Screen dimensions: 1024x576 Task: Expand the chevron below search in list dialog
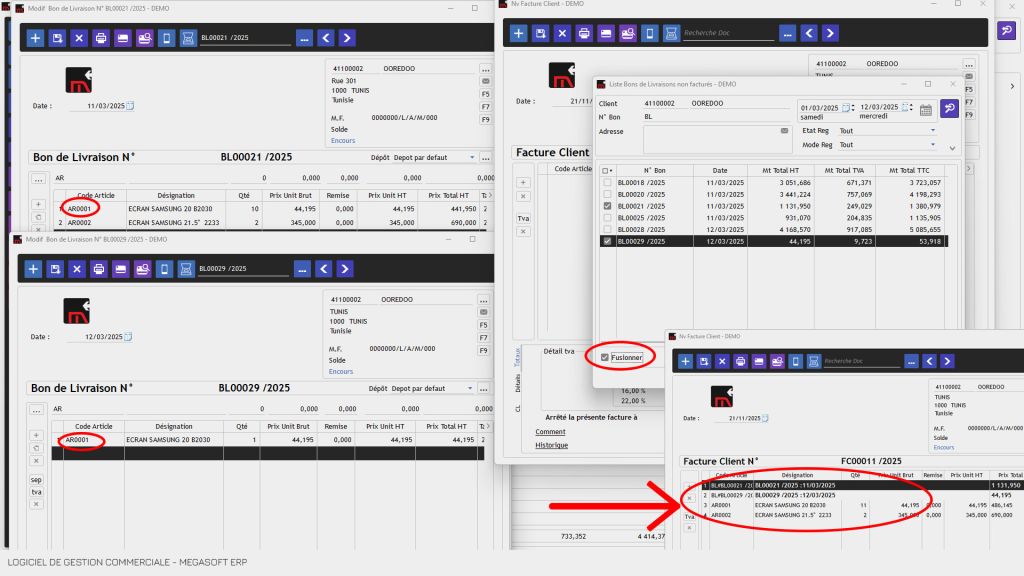tap(952, 148)
